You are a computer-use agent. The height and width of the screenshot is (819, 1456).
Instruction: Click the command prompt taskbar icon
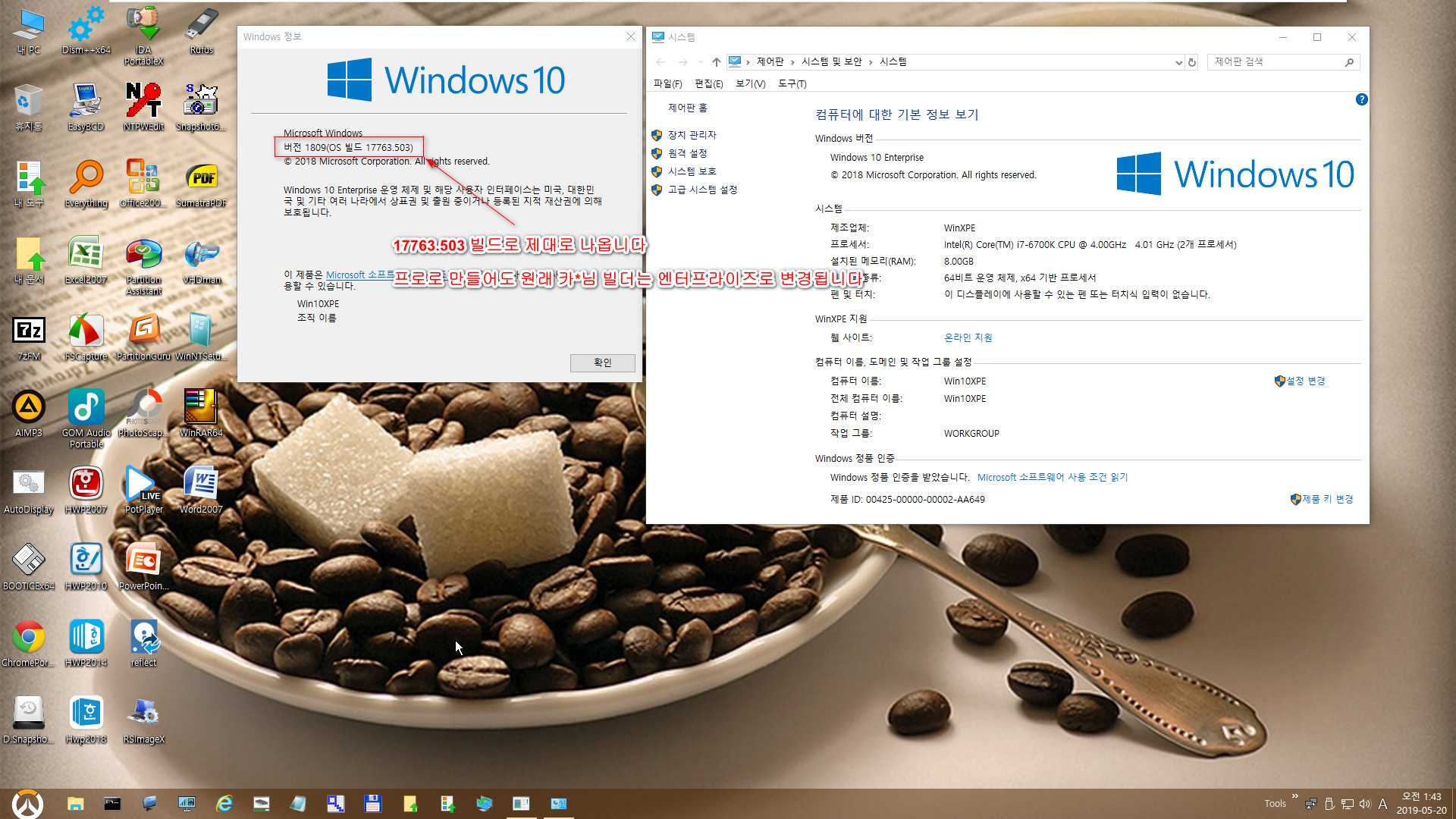click(x=112, y=803)
